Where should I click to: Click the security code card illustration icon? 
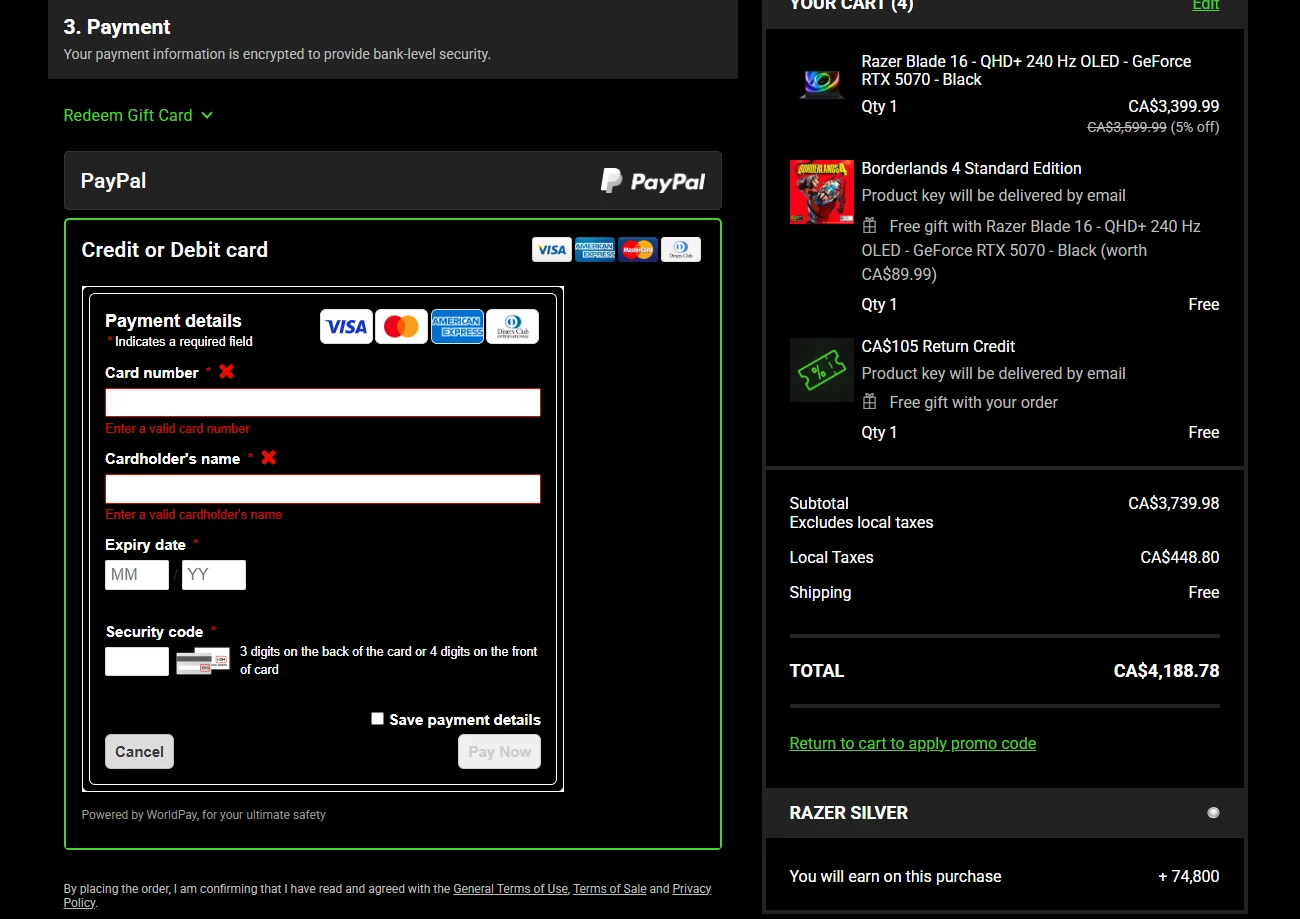pos(203,661)
